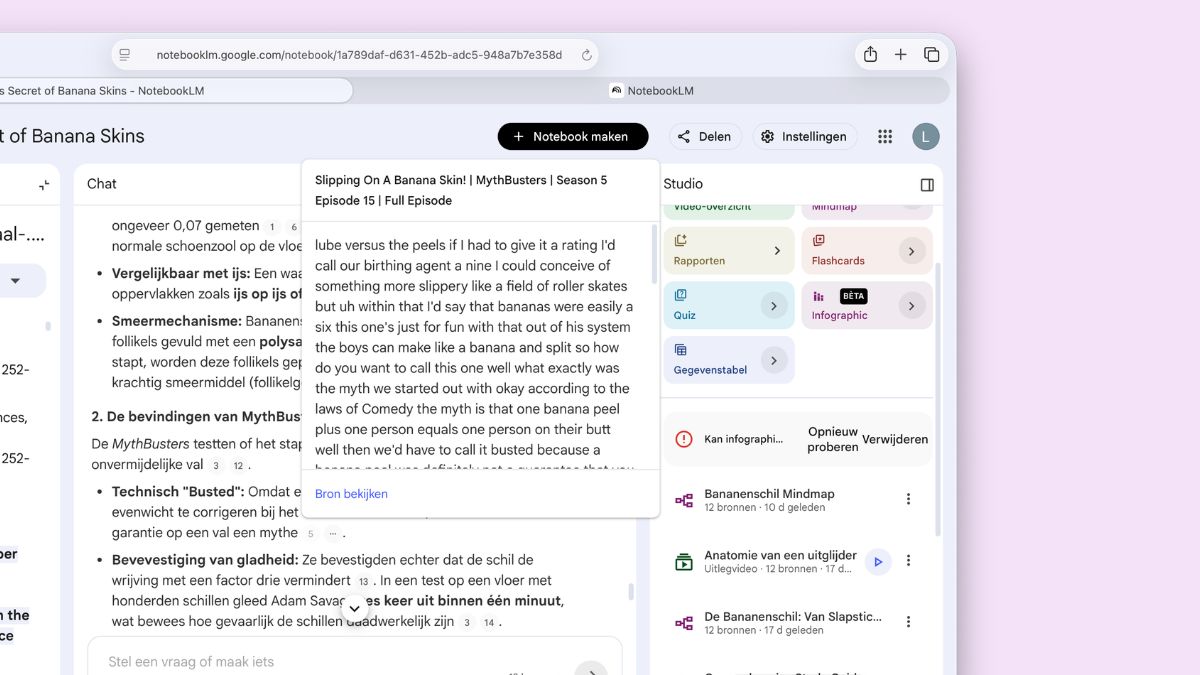Viewport: 1200px width, 675px height.
Task: Click the BÈTA badge on Infographic
Action: coord(853,296)
